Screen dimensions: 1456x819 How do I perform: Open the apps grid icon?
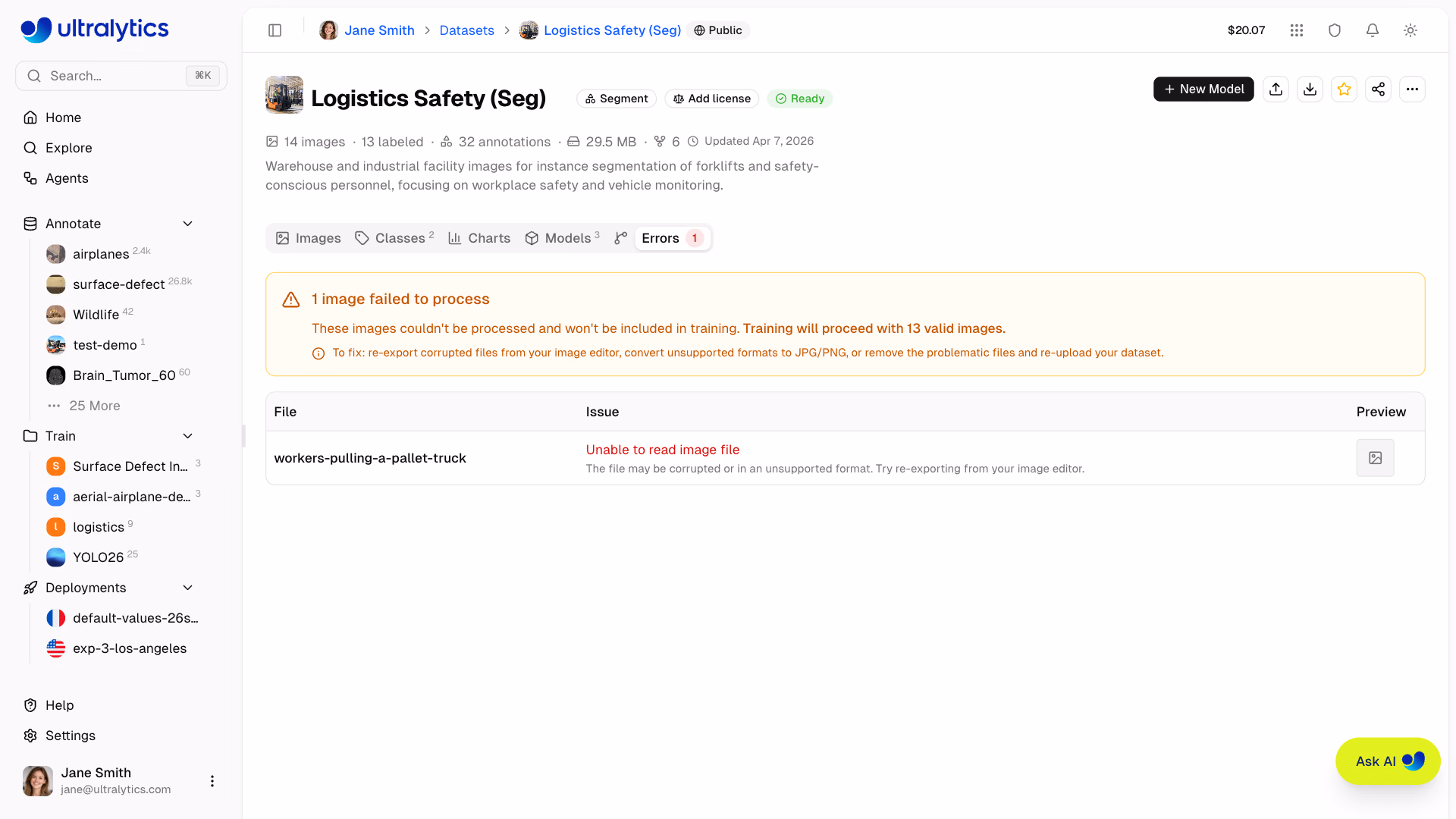coord(1297,30)
